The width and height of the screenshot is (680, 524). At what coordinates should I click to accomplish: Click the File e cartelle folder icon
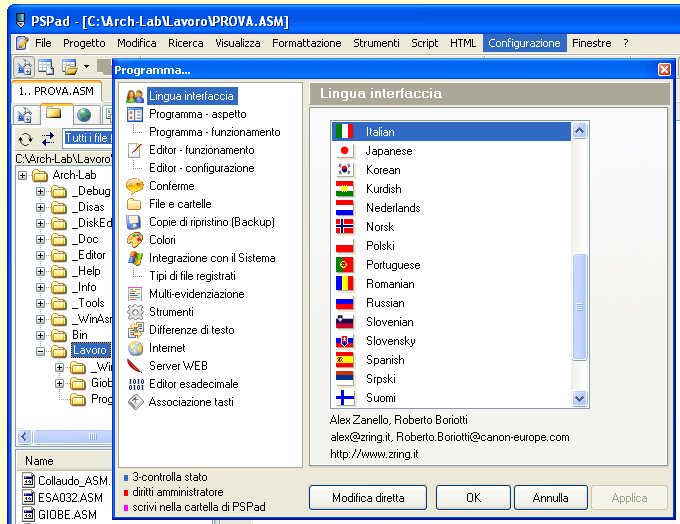point(134,204)
